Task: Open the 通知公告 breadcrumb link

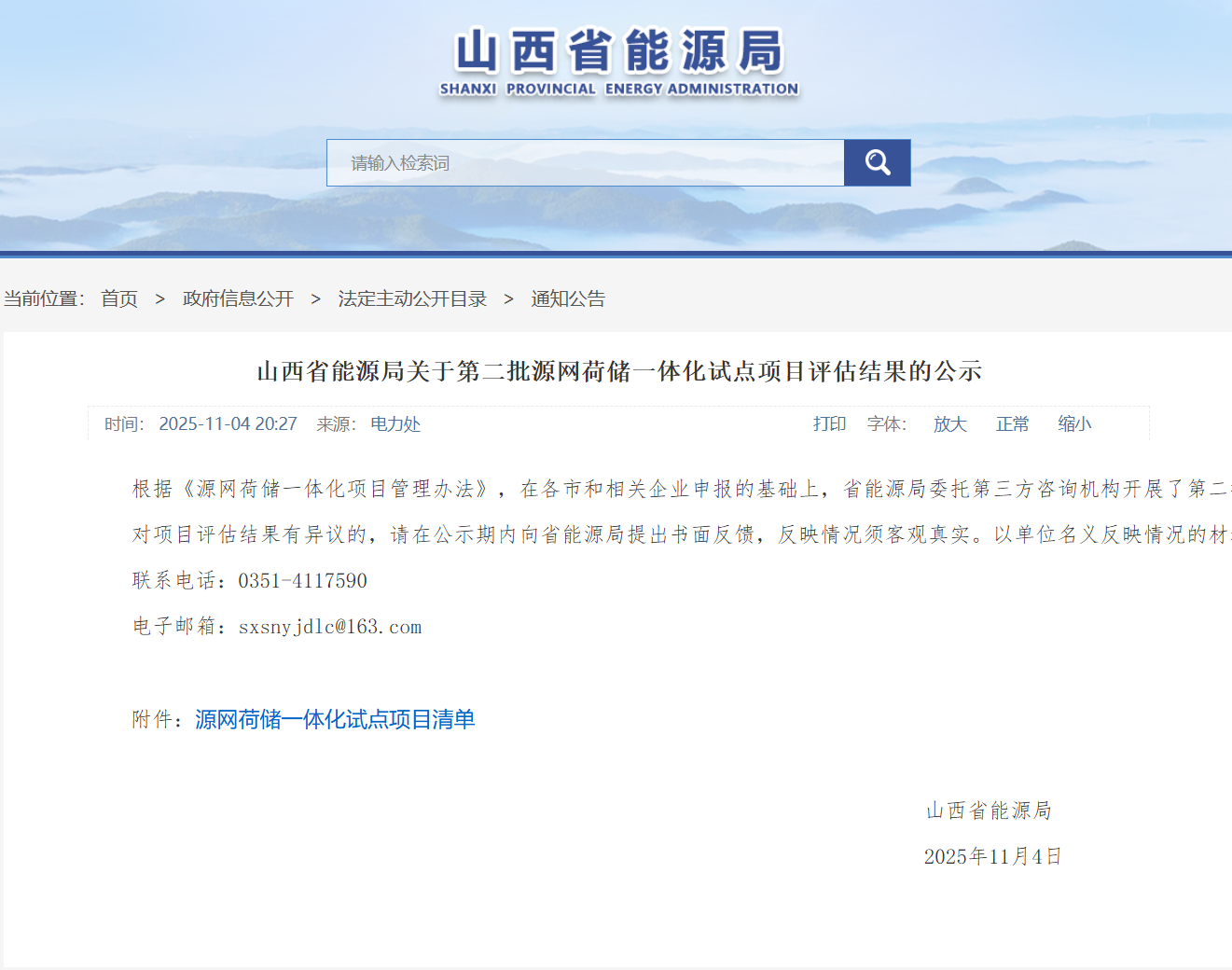Action: pyautogui.click(x=568, y=298)
